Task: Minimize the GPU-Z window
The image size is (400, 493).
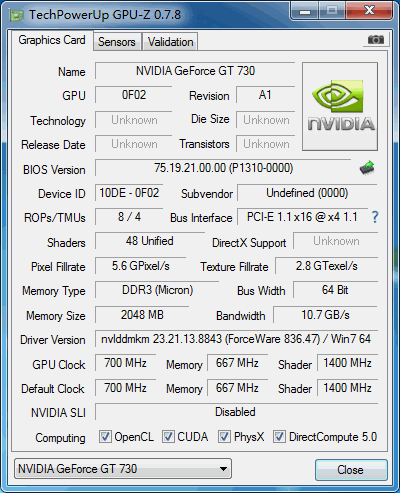Action: pyautogui.click(x=305, y=11)
